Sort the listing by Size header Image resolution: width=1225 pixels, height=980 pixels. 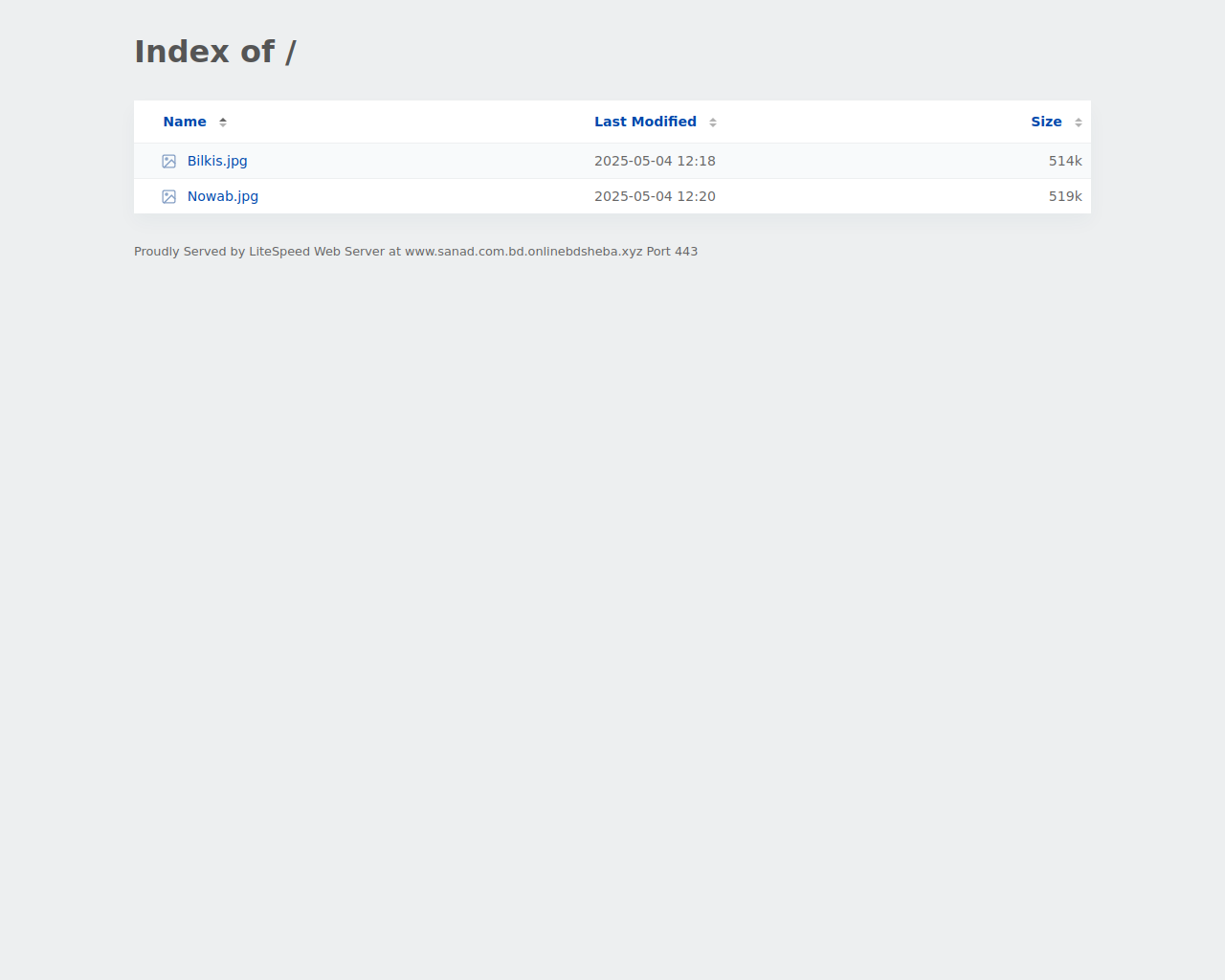click(x=1046, y=122)
